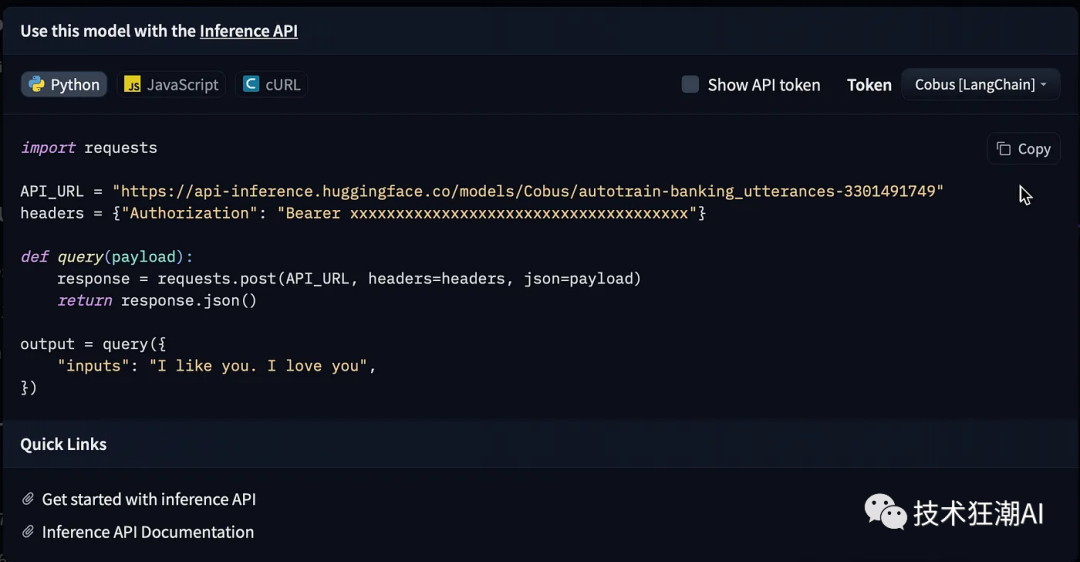Click the requests.post call line
The height and width of the screenshot is (562, 1080).
pyautogui.click(x=349, y=279)
